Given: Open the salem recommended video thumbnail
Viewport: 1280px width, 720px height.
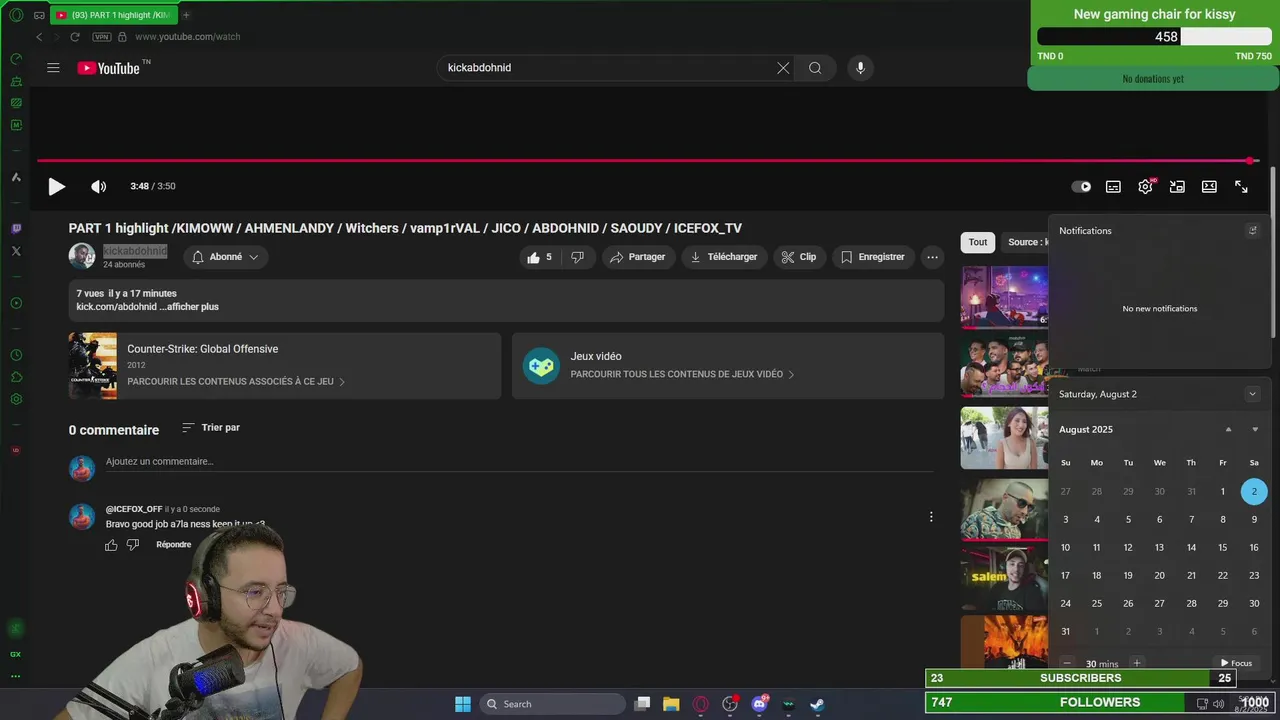Looking at the screenshot, I should [1004, 578].
